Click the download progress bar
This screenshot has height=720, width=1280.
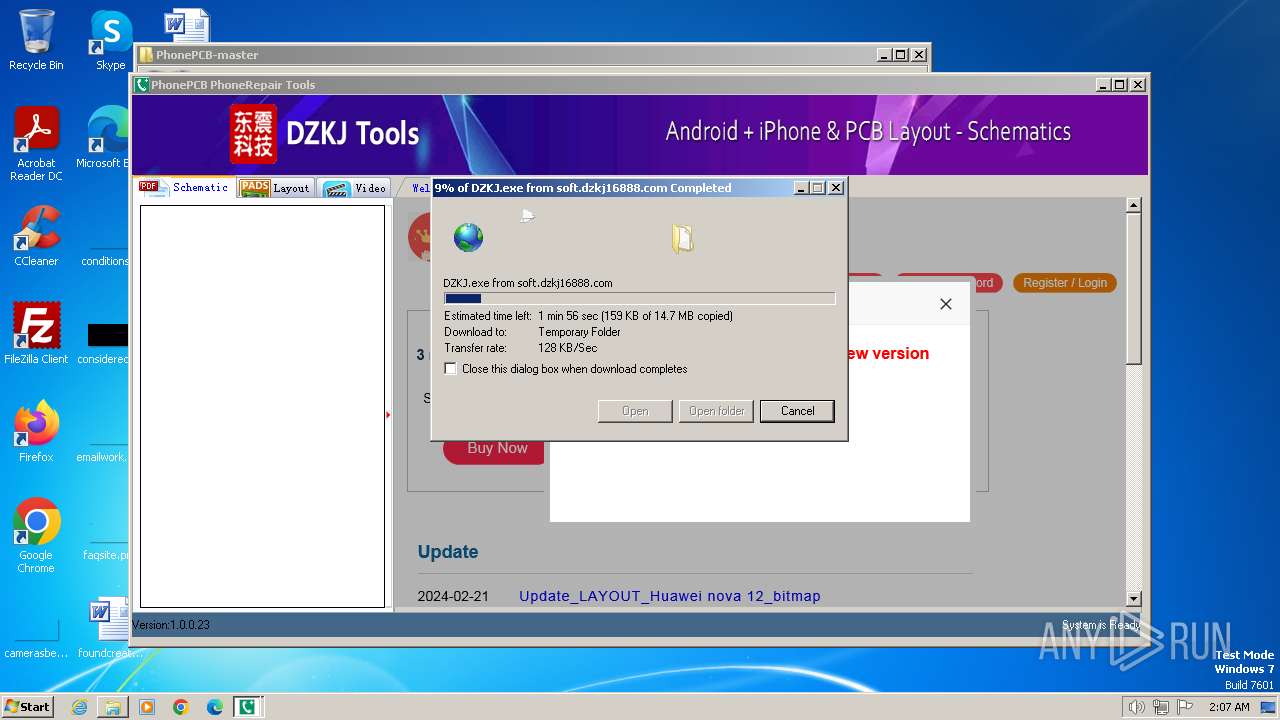[x=639, y=298]
